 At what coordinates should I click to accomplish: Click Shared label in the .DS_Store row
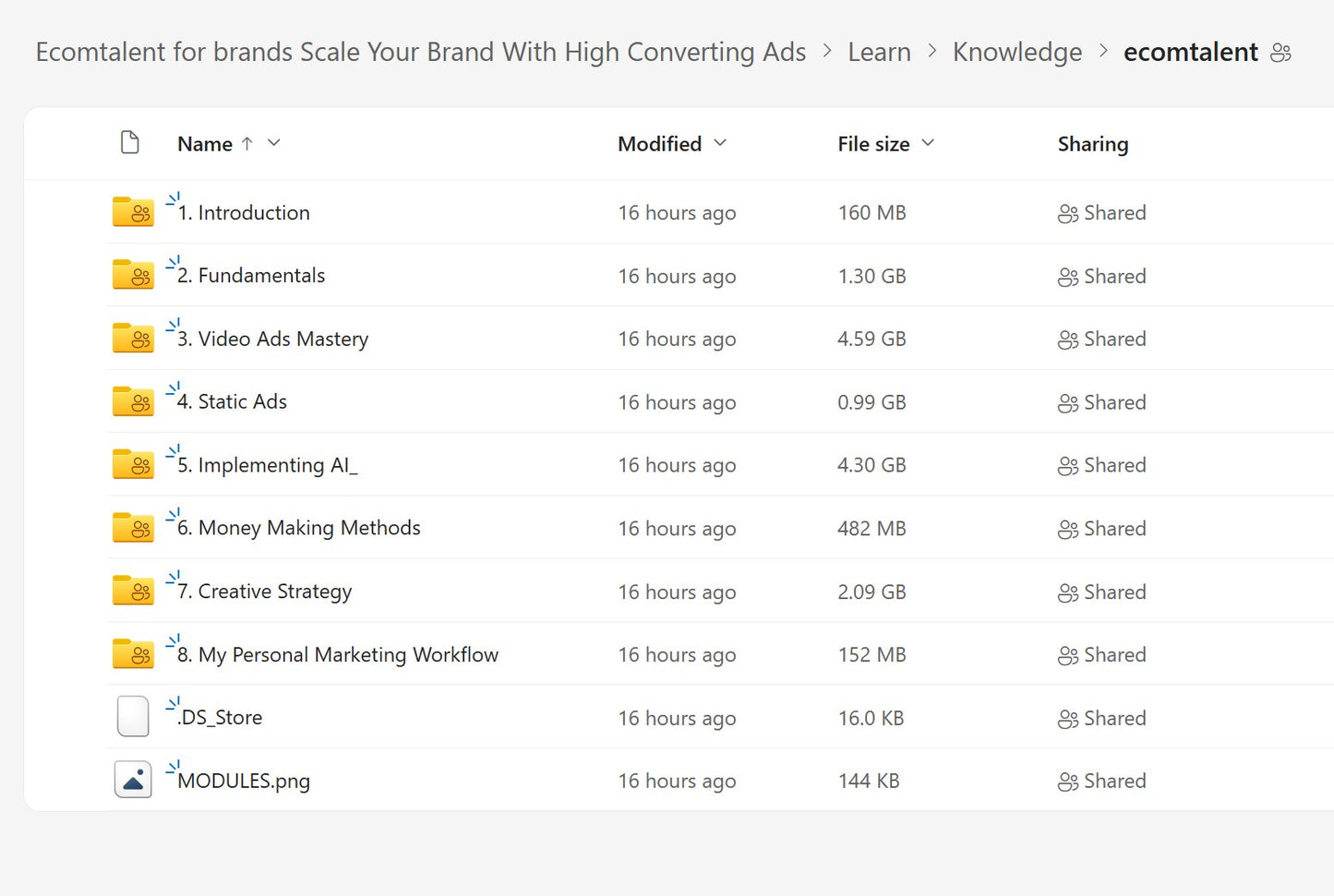click(x=1115, y=719)
